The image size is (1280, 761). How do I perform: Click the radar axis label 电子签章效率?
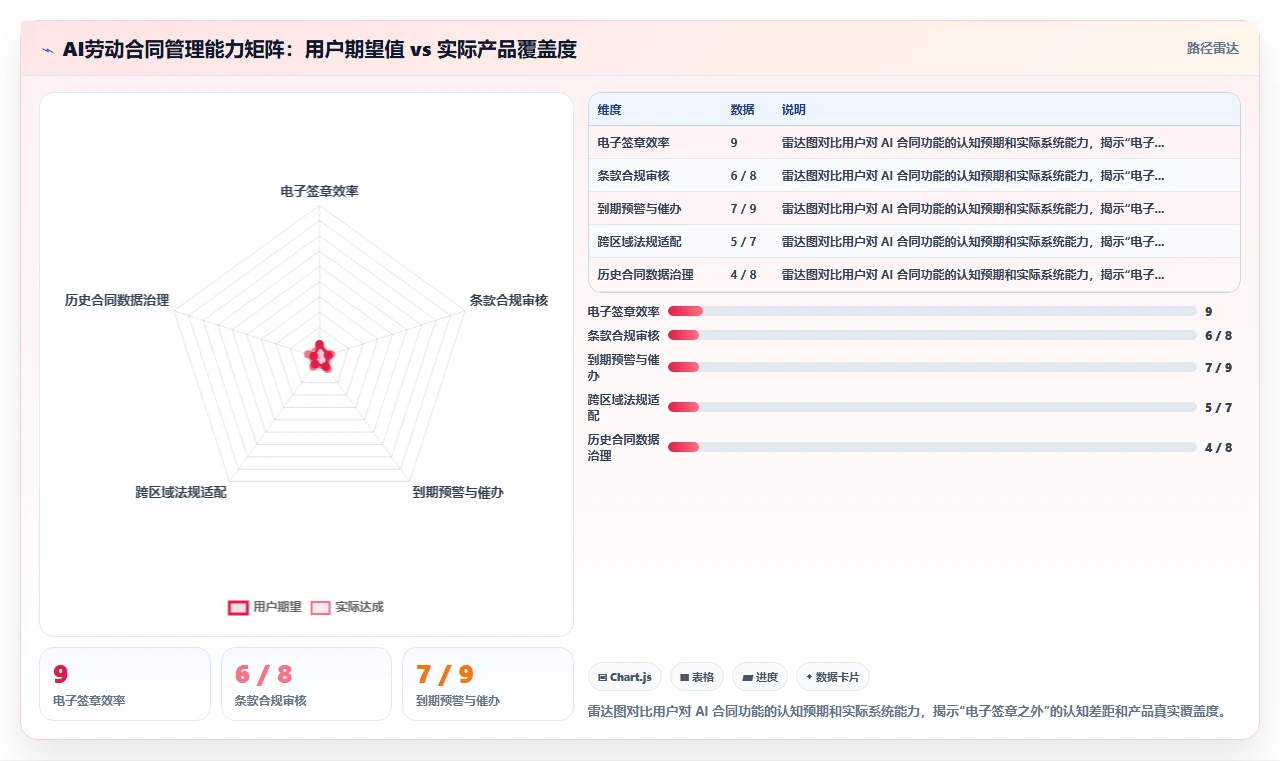(x=319, y=191)
